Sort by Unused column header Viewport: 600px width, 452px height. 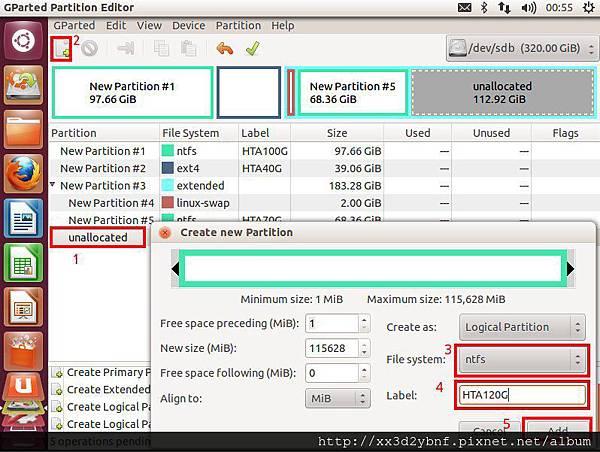point(491,133)
